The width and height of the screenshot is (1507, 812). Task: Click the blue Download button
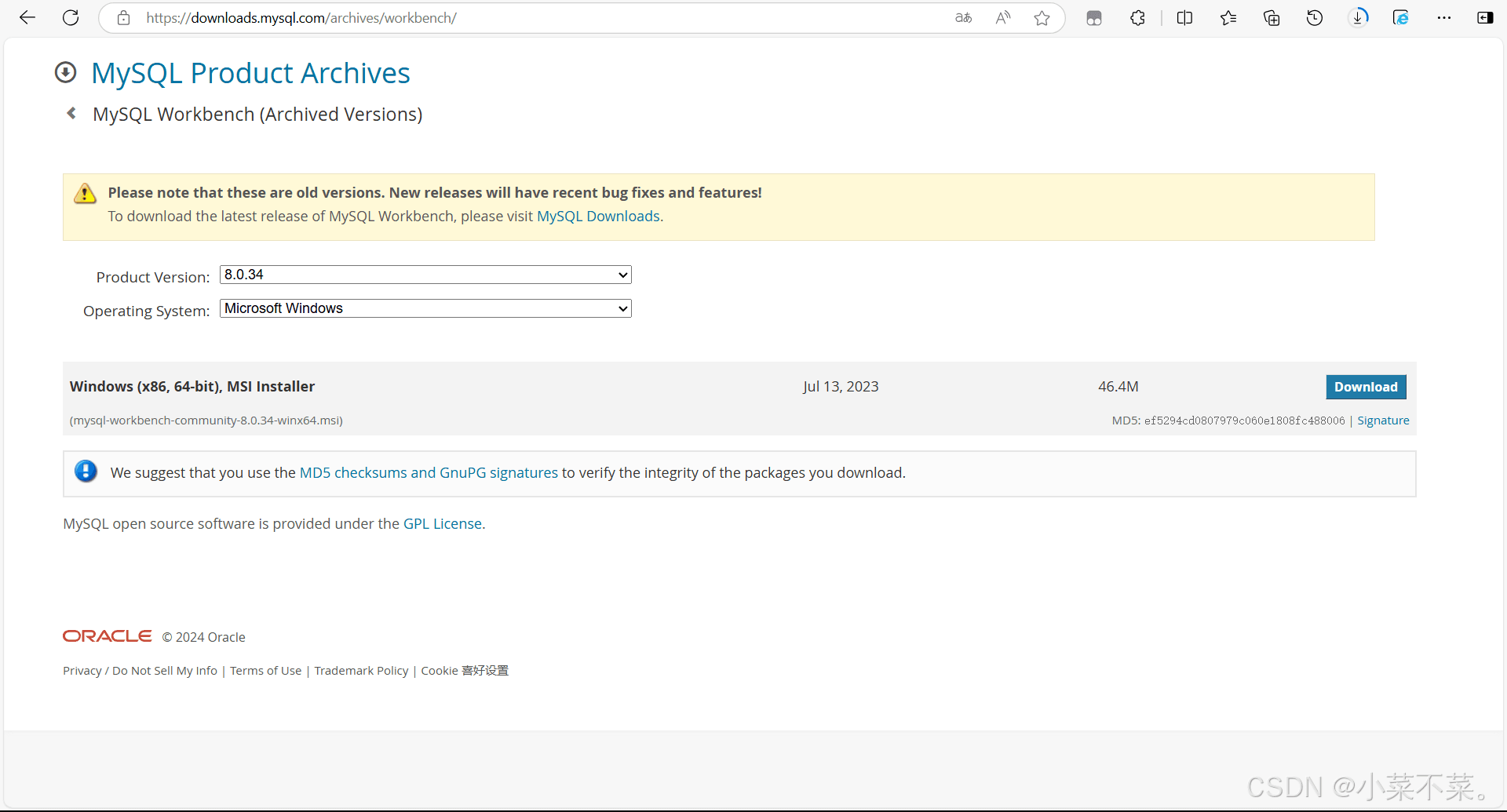[x=1366, y=387]
